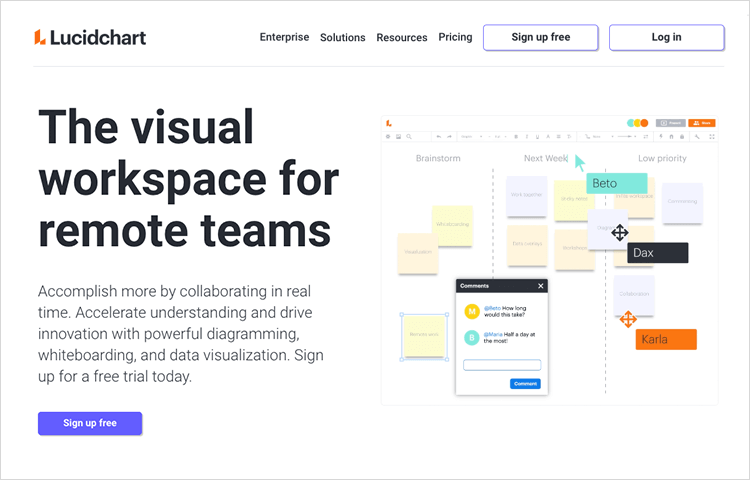Image resolution: width=750 pixels, height=480 pixels.
Task: Select the Whiteboarding sticky note
Action: (x=452, y=226)
